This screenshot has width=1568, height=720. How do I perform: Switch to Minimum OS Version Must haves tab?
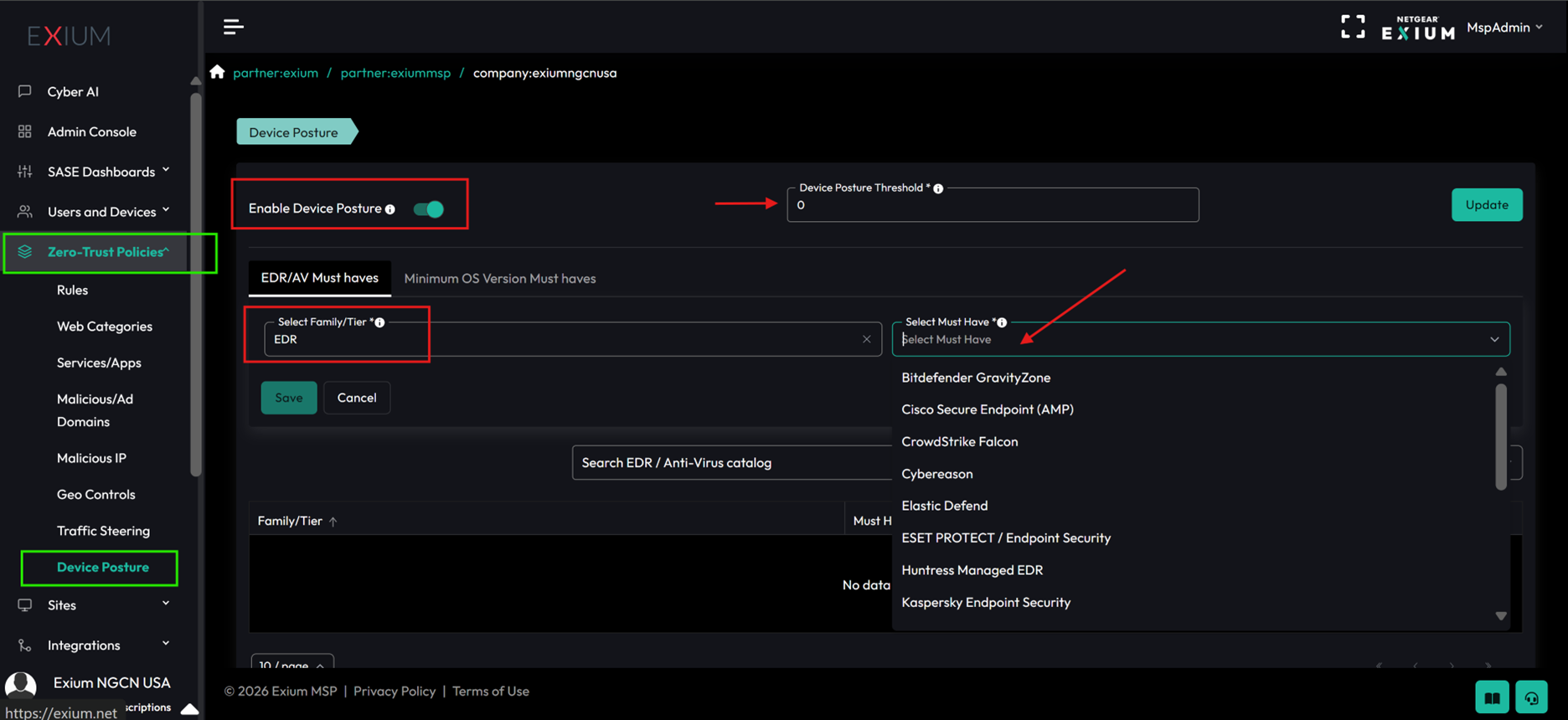click(500, 278)
